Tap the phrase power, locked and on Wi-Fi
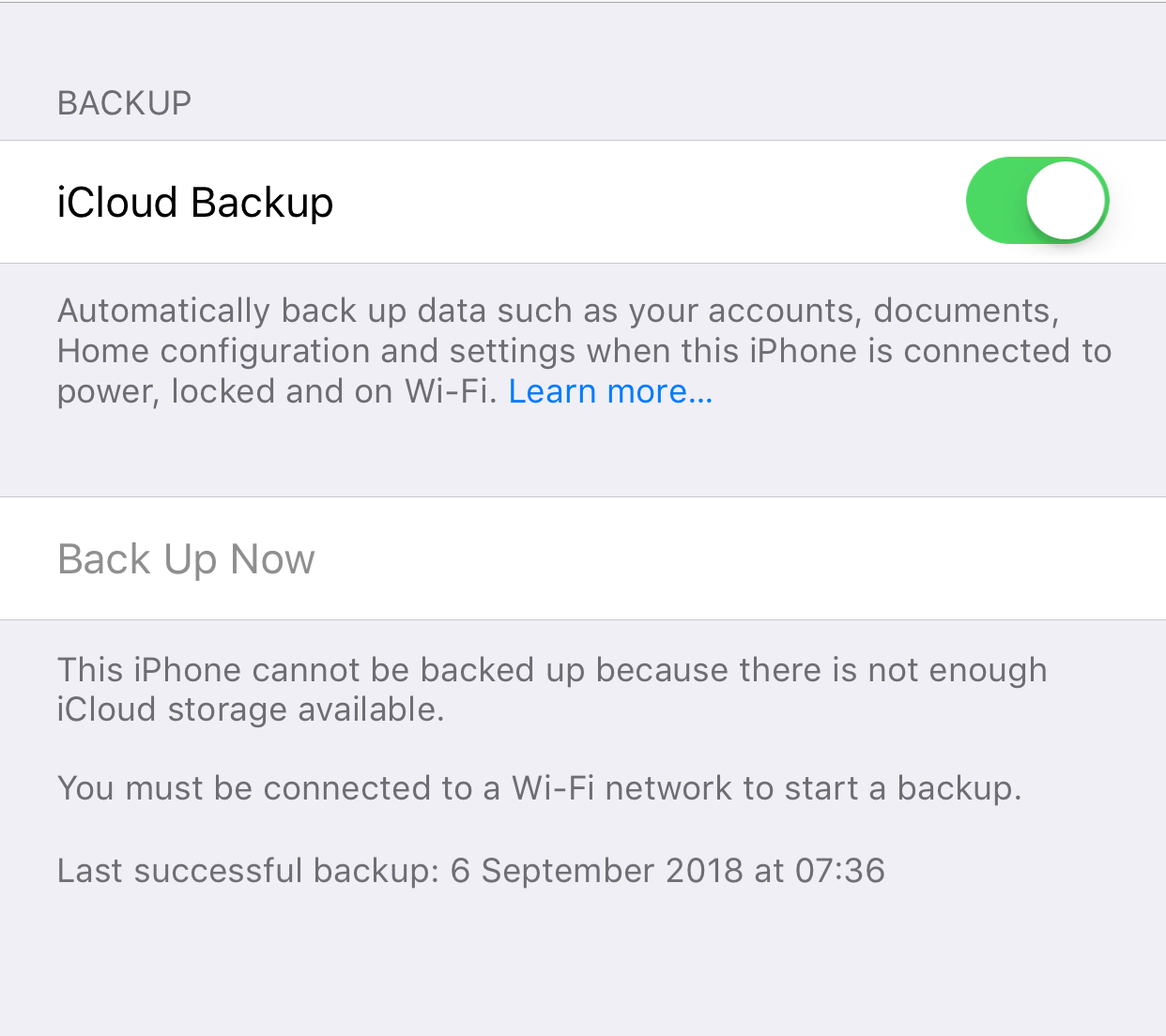 tap(277, 391)
